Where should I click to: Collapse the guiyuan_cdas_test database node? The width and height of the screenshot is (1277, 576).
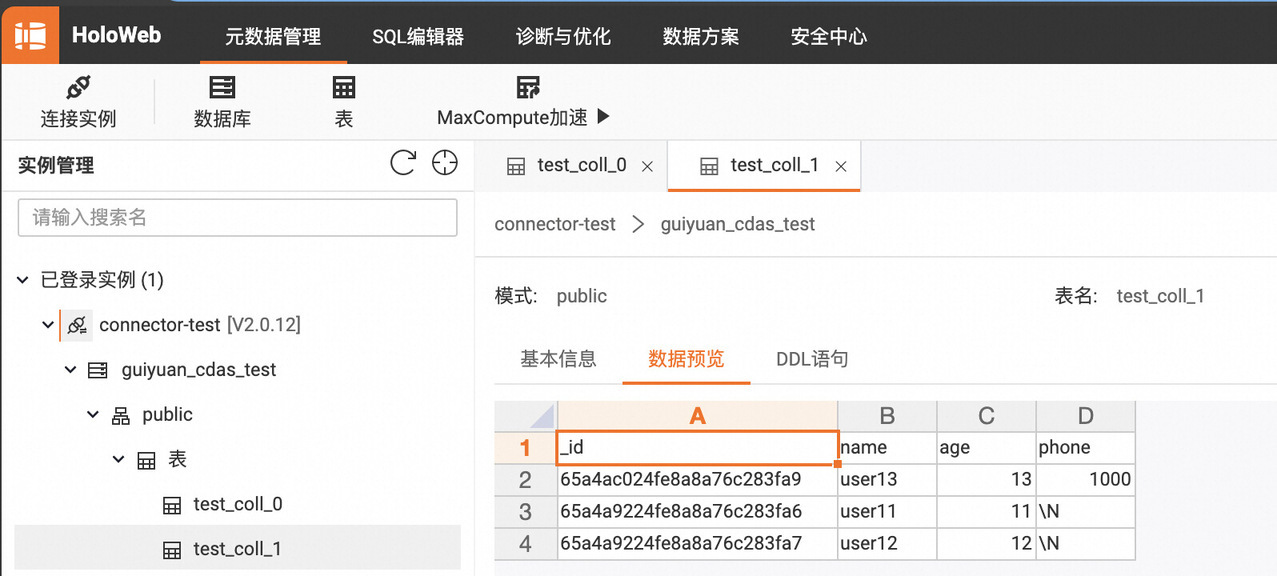click(70, 370)
